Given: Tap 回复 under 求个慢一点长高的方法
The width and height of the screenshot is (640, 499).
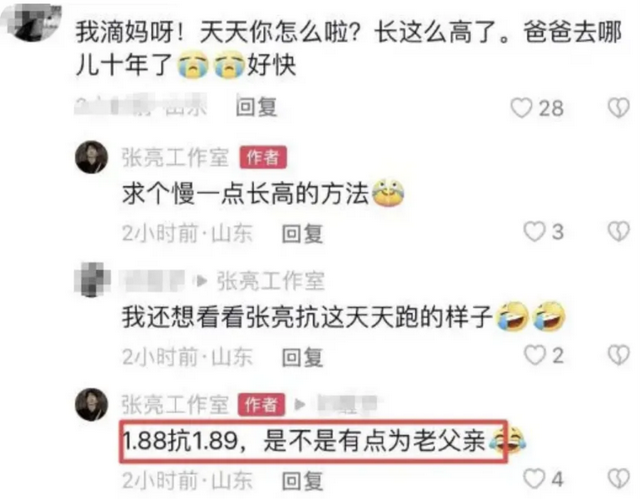Looking at the screenshot, I should click(x=302, y=233).
